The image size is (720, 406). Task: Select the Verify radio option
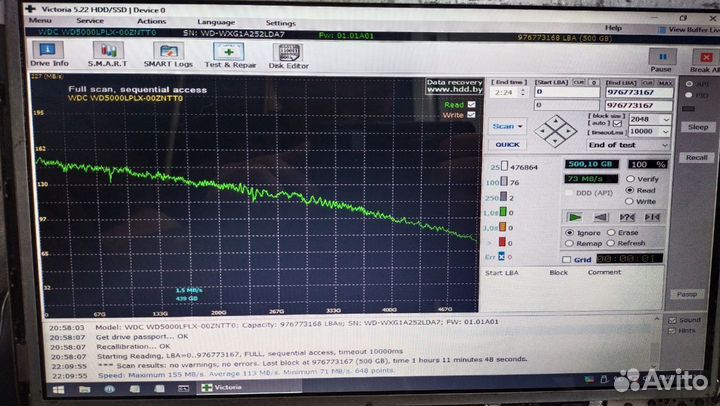tap(627, 178)
